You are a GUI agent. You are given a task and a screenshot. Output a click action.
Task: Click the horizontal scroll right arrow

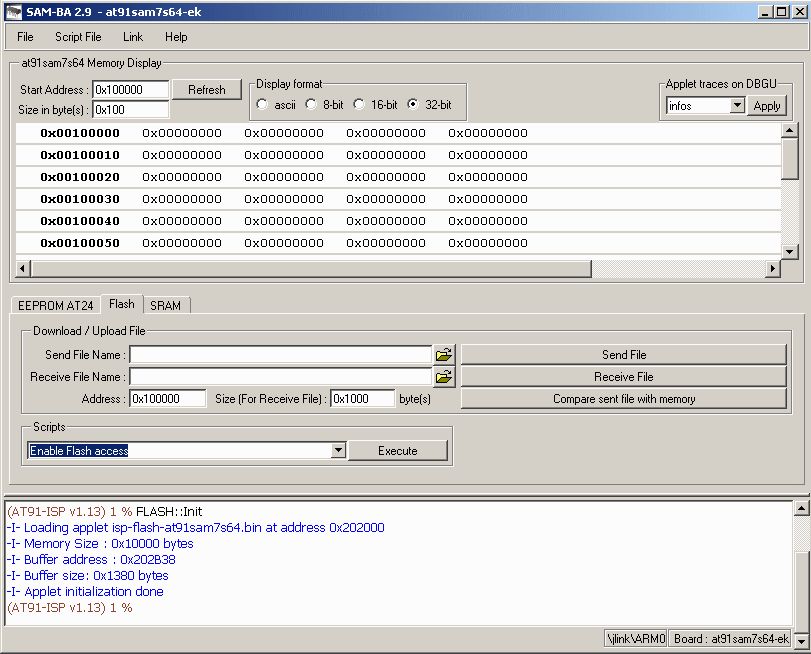pyautogui.click(x=771, y=269)
